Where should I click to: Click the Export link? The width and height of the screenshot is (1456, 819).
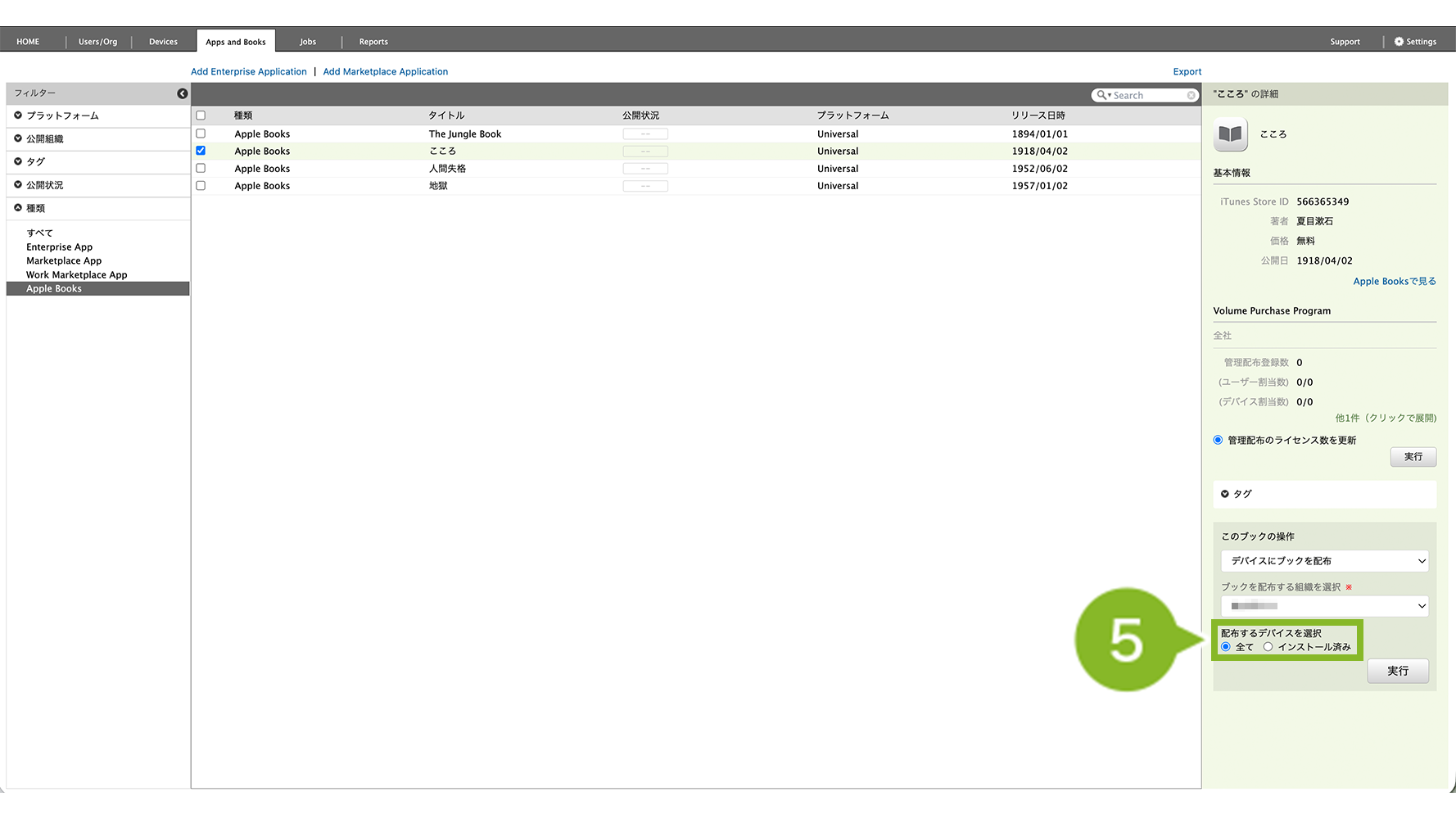pyautogui.click(x=1187, y=72)
